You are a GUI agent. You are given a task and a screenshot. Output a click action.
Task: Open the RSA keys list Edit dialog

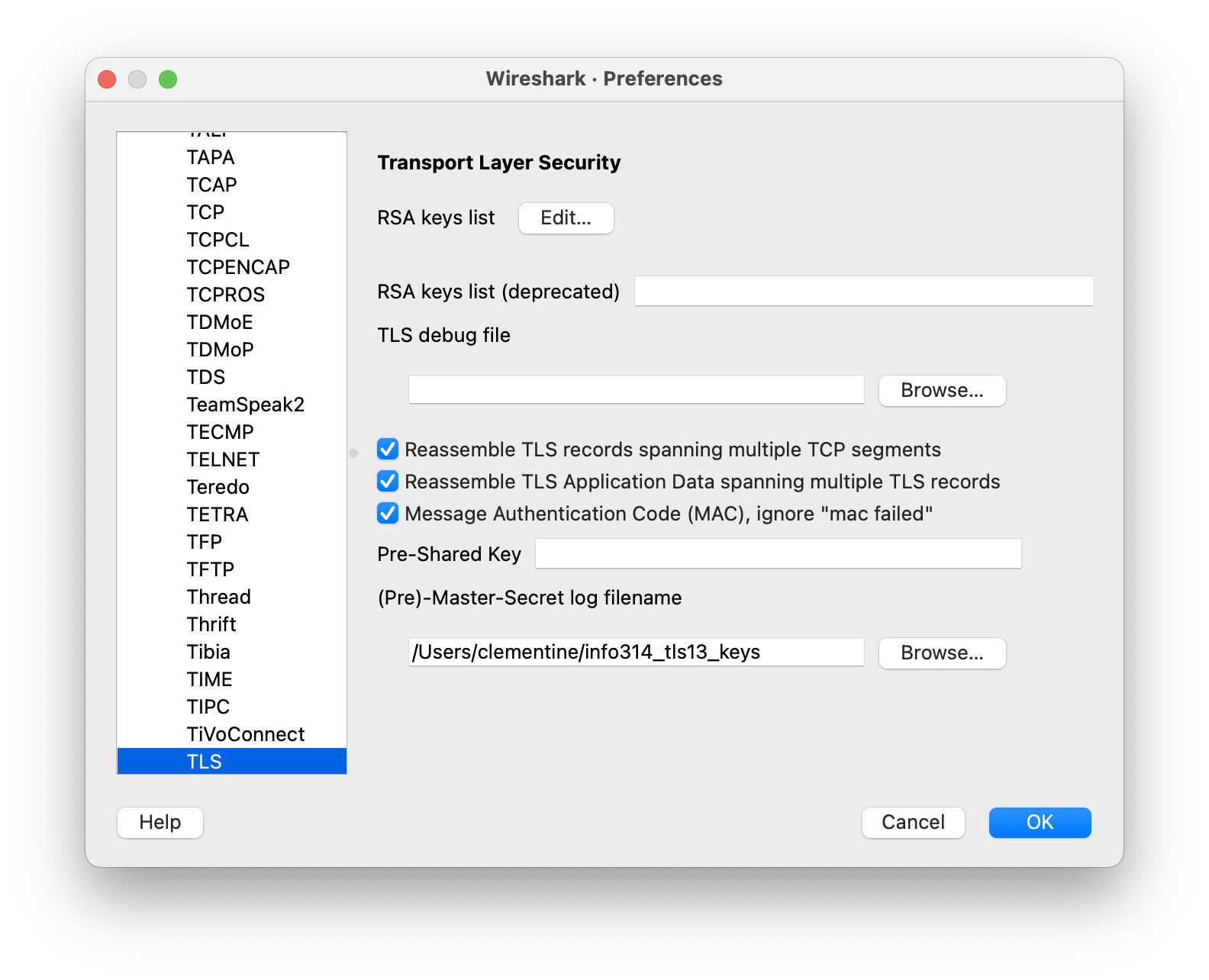(x=566, y=218)
